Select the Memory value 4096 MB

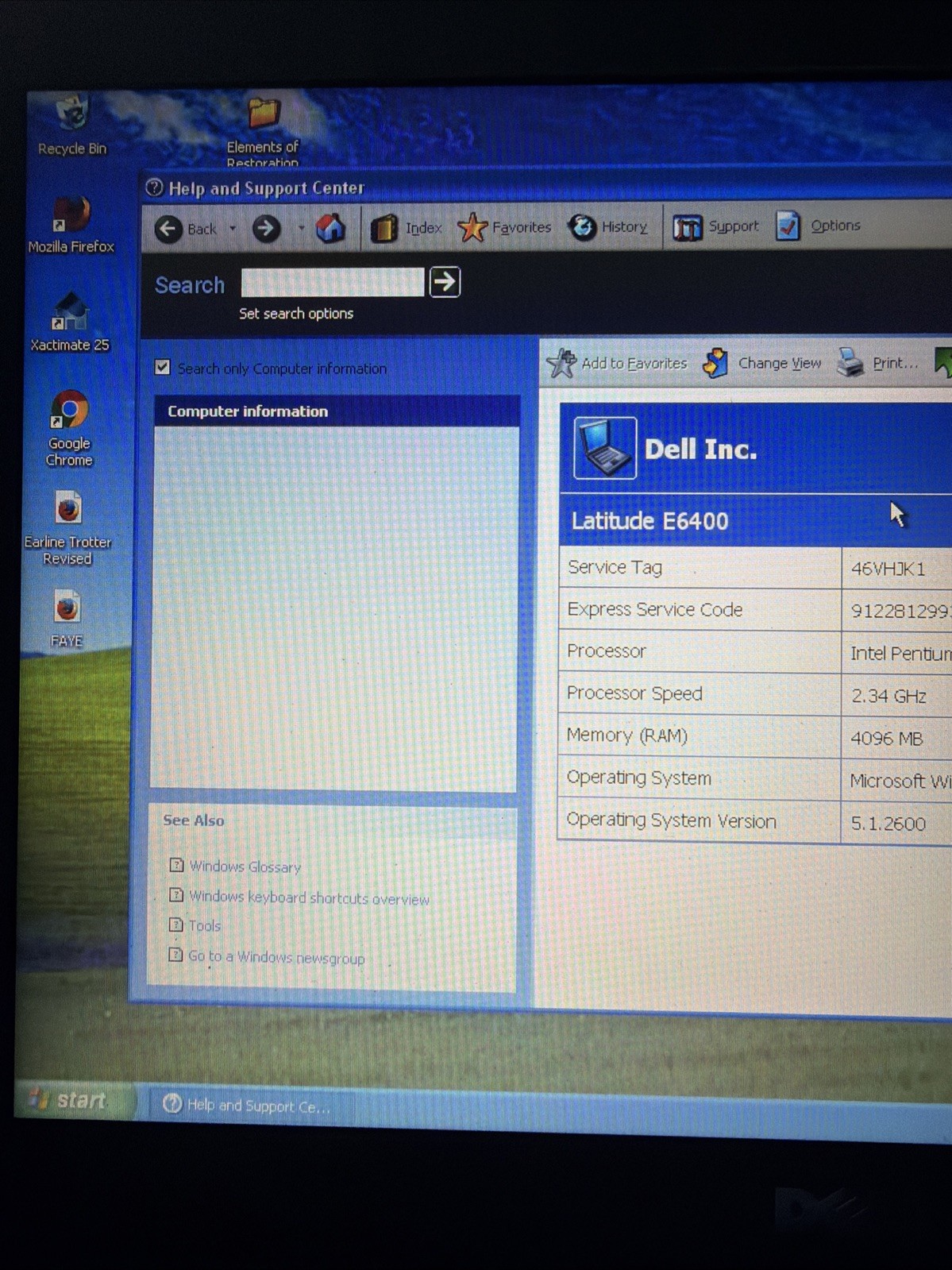pos(886,739)
